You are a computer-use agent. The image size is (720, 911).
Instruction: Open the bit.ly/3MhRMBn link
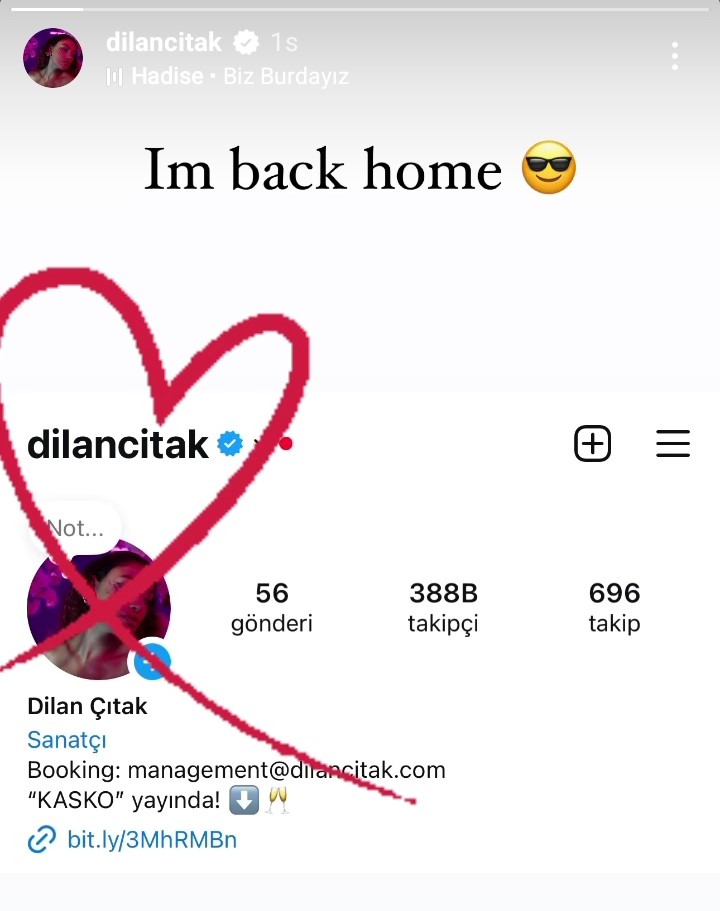[152, 840]
